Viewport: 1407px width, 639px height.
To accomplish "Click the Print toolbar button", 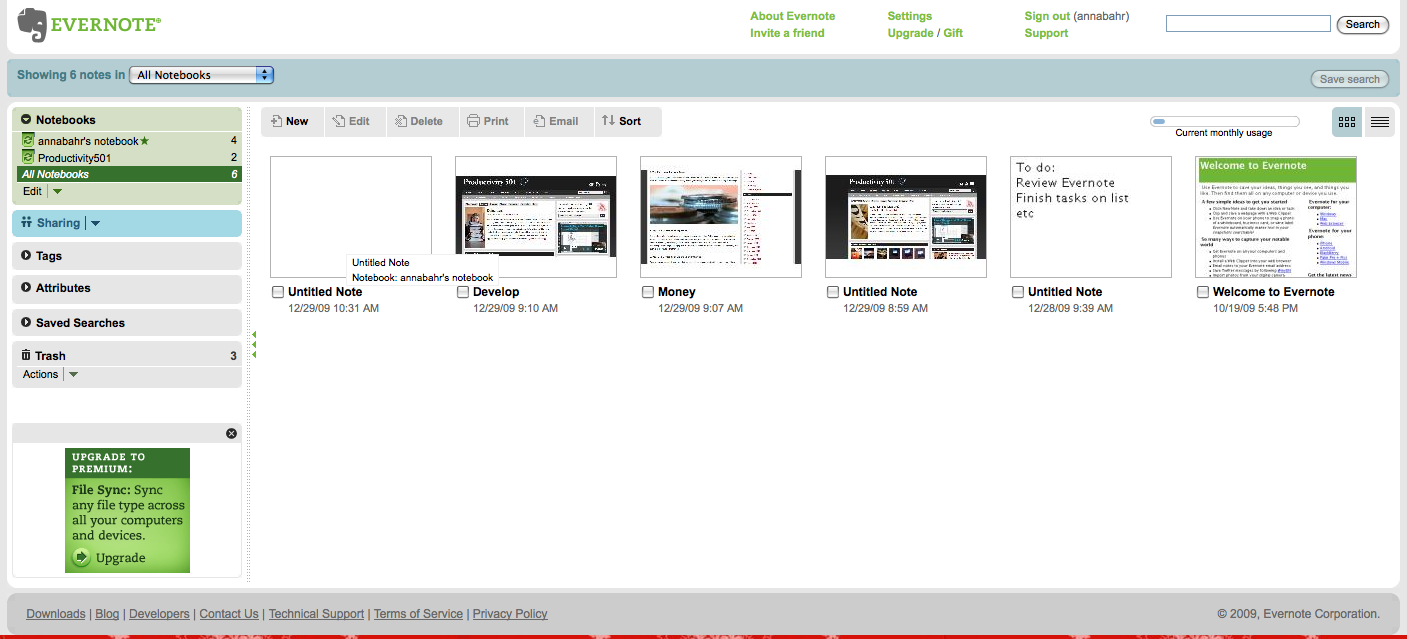I will [488, 121].
